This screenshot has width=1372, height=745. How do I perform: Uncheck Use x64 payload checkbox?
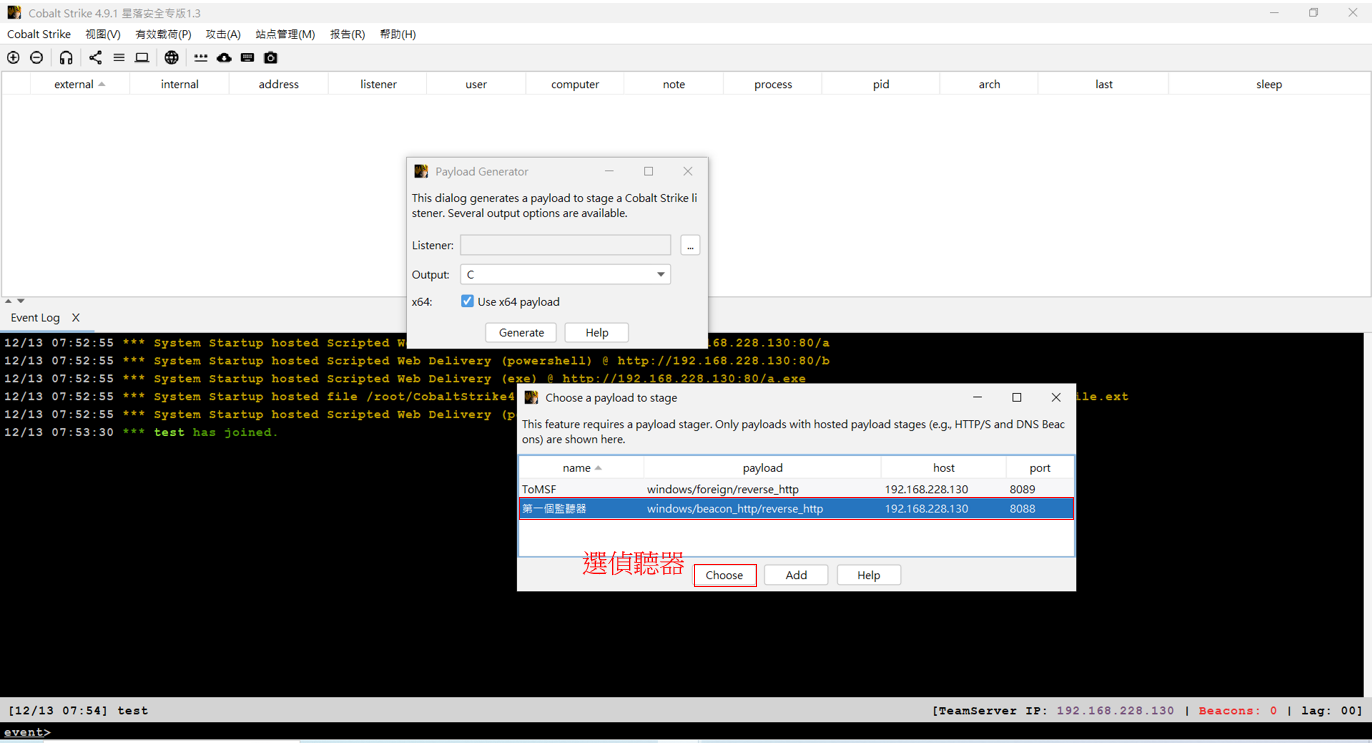point(467,301)
